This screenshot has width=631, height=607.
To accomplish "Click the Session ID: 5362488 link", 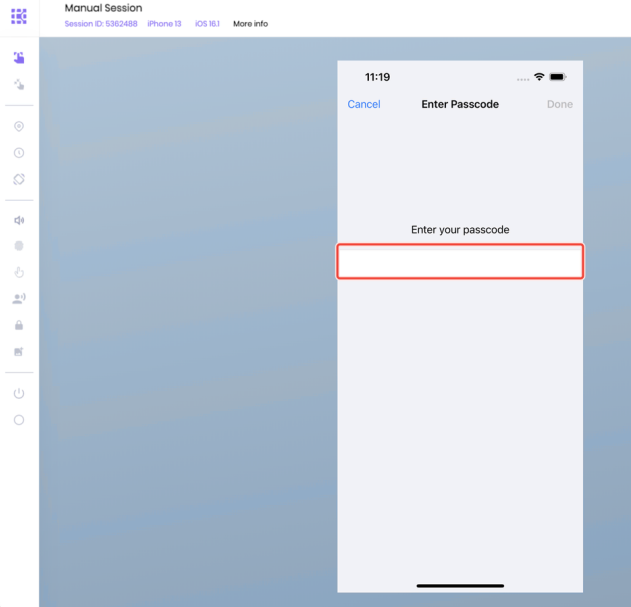I will coord(101,24).
